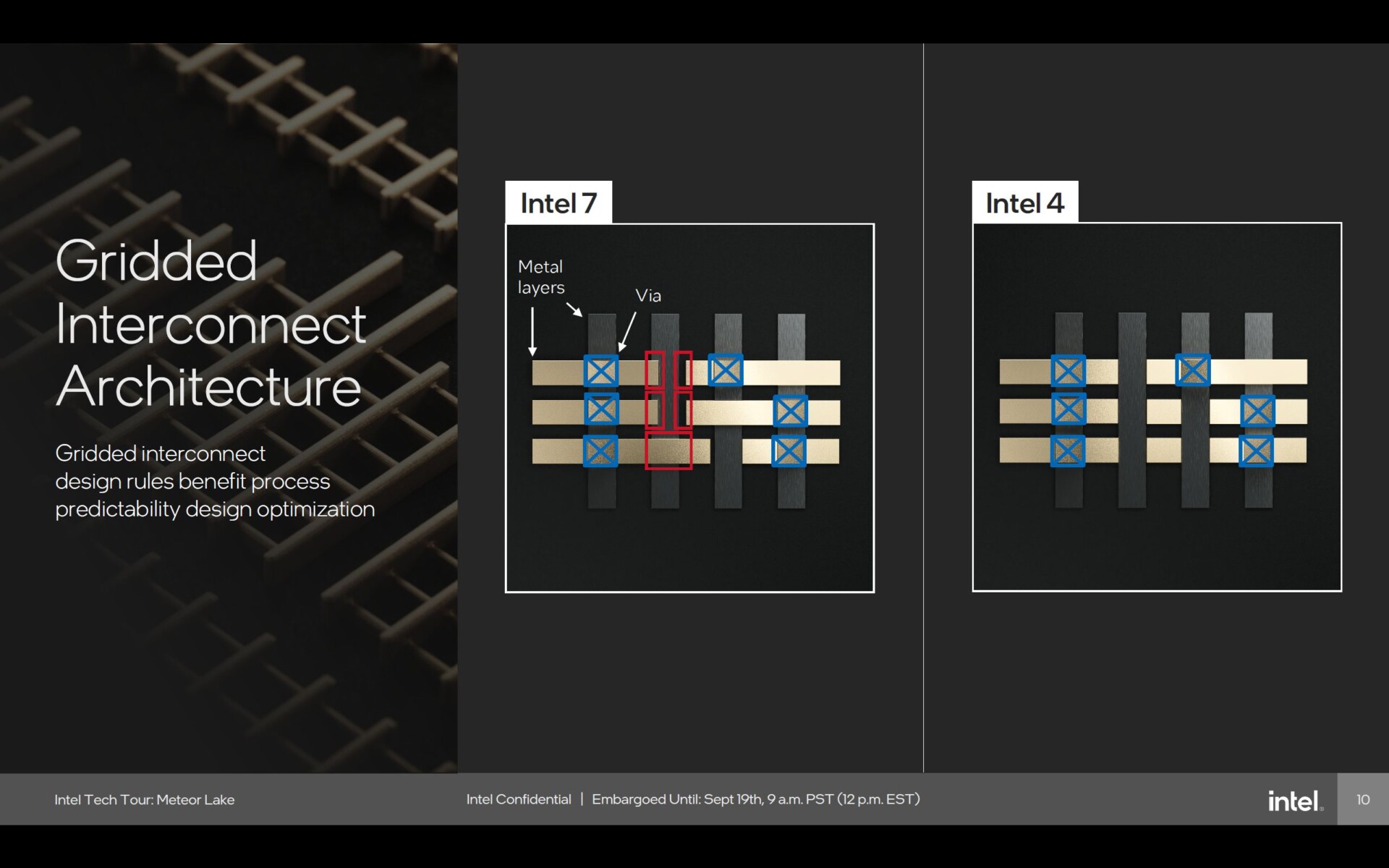
Task: Click the "Via" annotation label
Action: pyautogui.click(x=648, y=295)
